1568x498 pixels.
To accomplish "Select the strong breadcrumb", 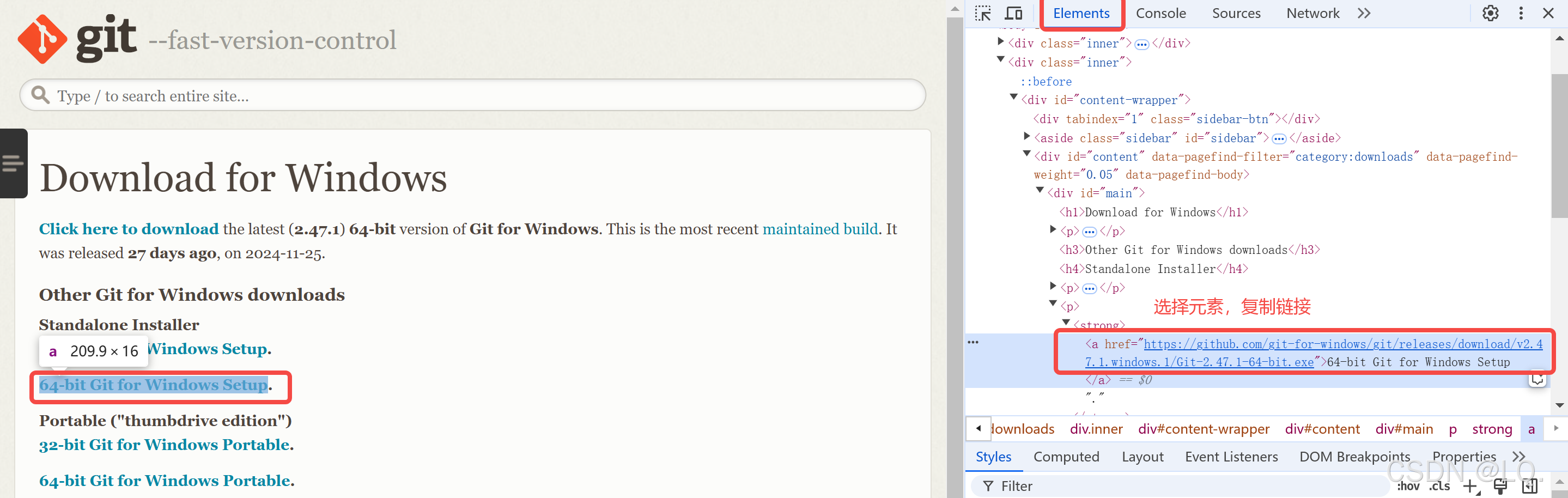I will click(x=1491, y=429).
